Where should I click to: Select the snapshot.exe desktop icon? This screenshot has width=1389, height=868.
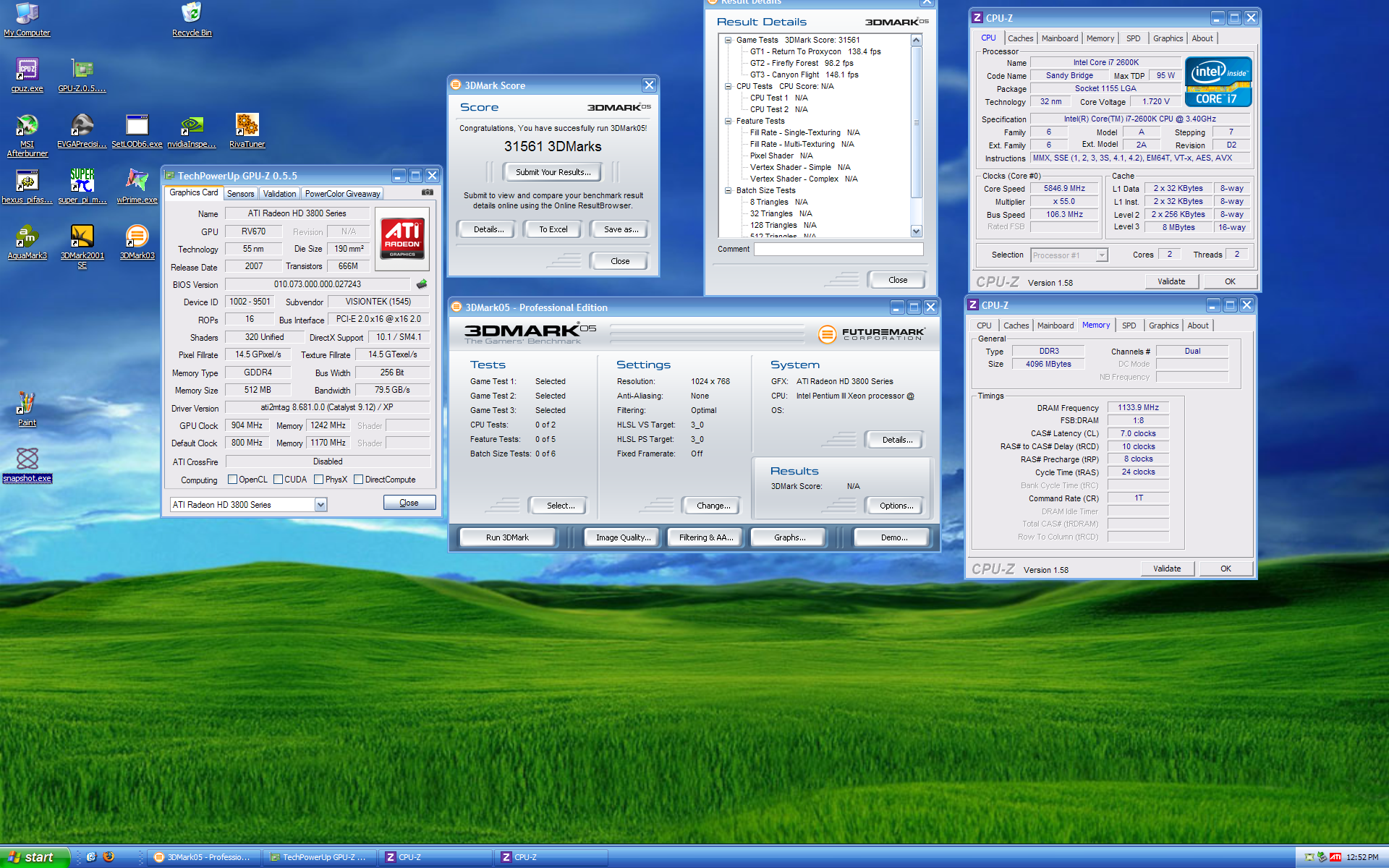tap(27, 464)
